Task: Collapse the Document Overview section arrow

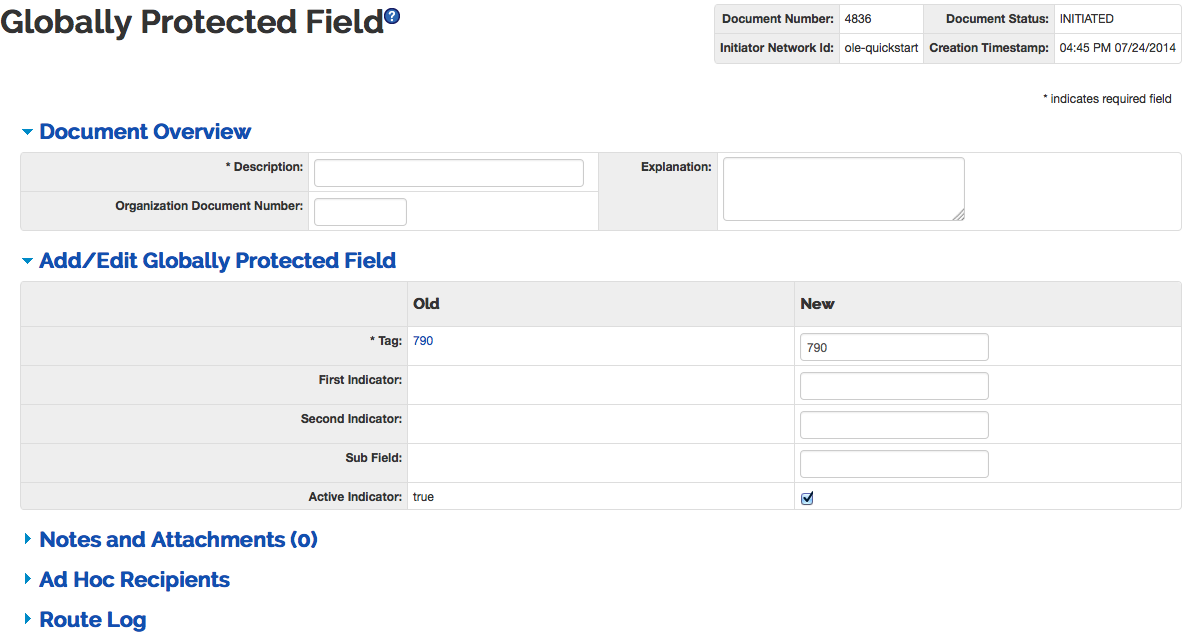Action: (x=27, y=132)
